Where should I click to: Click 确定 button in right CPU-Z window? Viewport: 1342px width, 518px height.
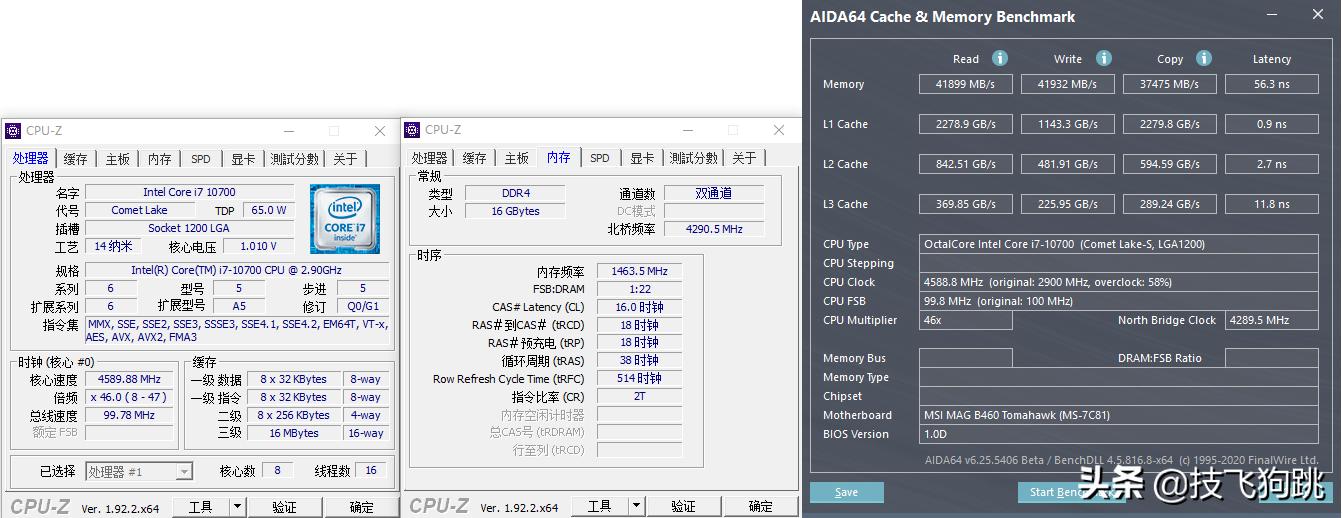(x=760, y=506)
